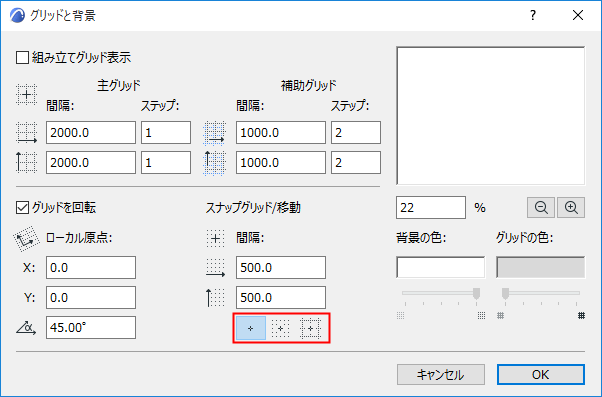The width and height of the screenshot is (602, 397).
Task: Click the grid color slider handle
Action: pyautogui.click(x=505, y=293)
